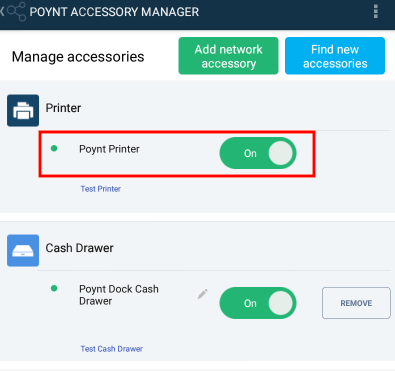This screenshot has width=395, height=371.
Task: Tap the Poynt share-nodes app icon
Action: (16, 11)
